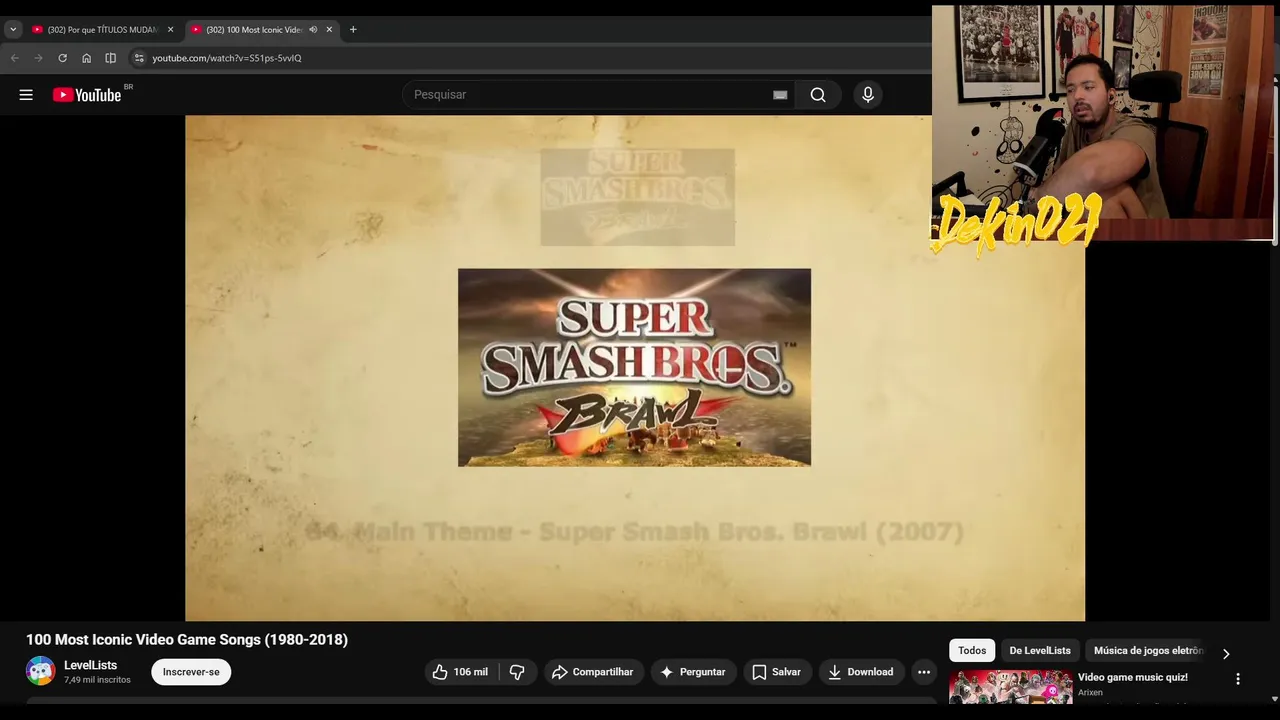Click the youtube.com URL address bar
This screenshot has height=720, width=1280.
(227, 58)
